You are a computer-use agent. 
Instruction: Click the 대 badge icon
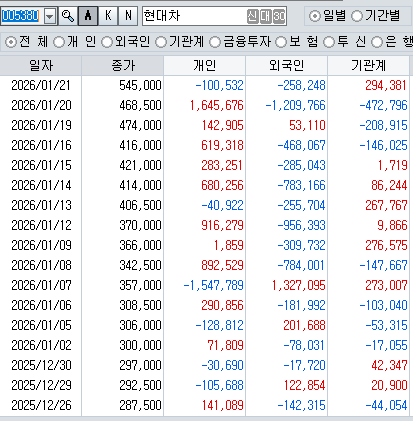(x=266, y=16)
